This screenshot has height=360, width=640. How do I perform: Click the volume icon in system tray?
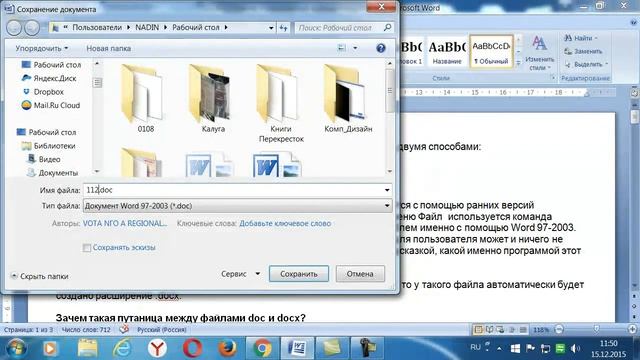[576, 348]
